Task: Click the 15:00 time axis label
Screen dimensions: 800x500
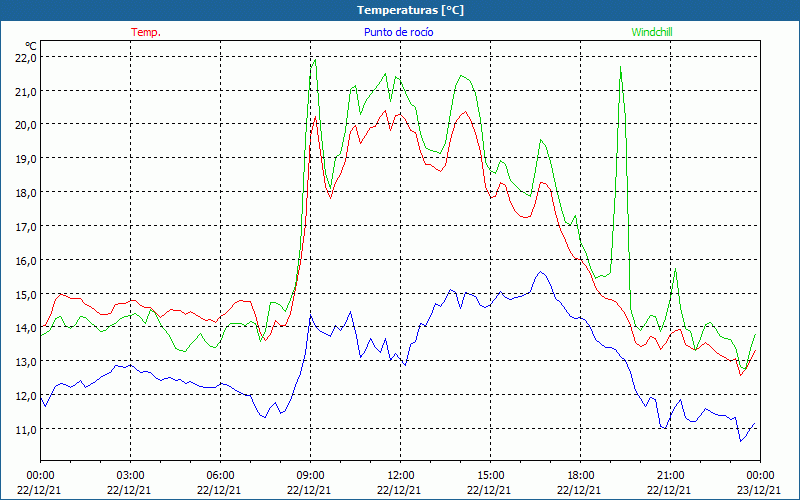Action: 490,476
